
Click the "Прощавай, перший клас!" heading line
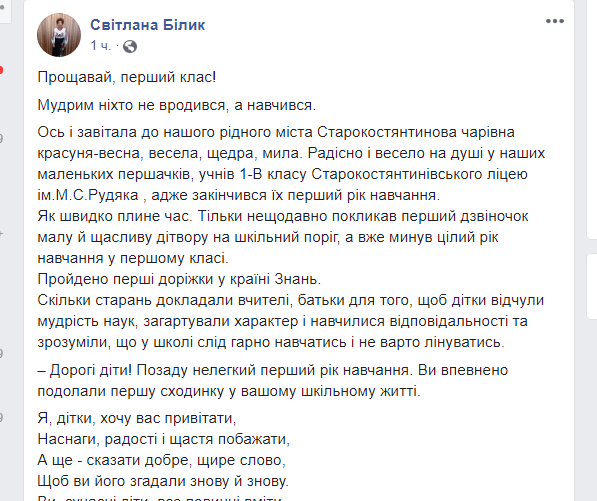pos(127,77)
